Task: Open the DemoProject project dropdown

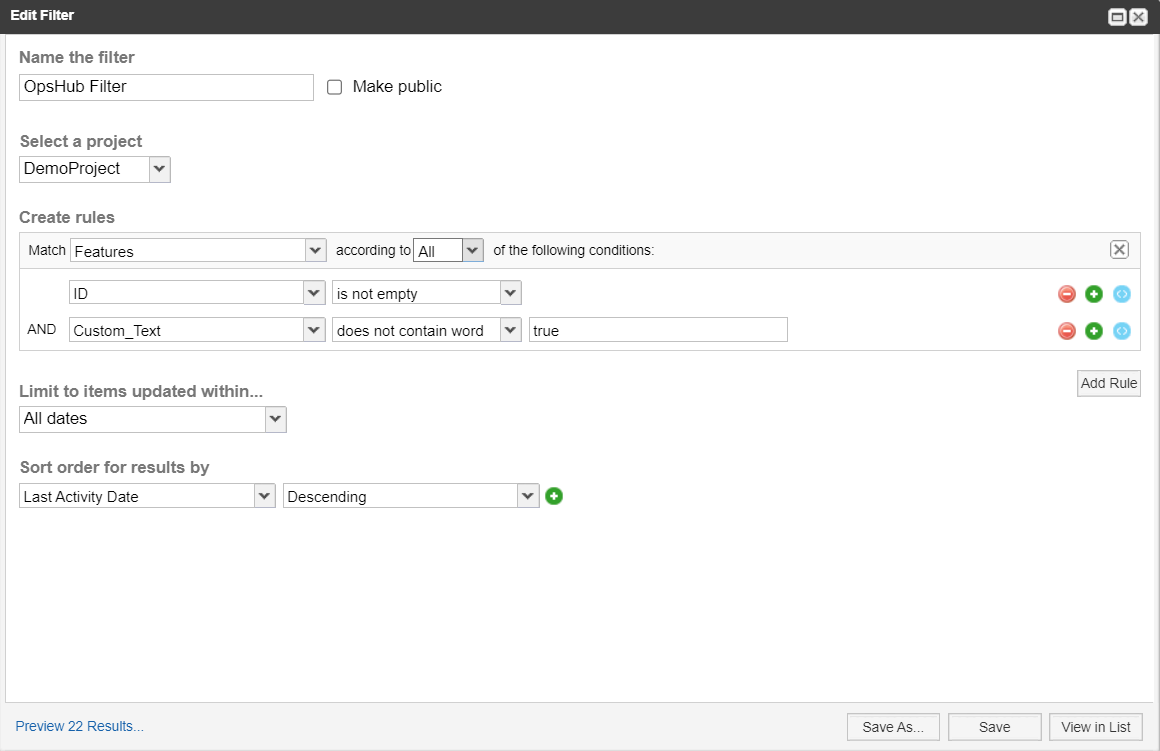Action: click(x=95, y=169)
